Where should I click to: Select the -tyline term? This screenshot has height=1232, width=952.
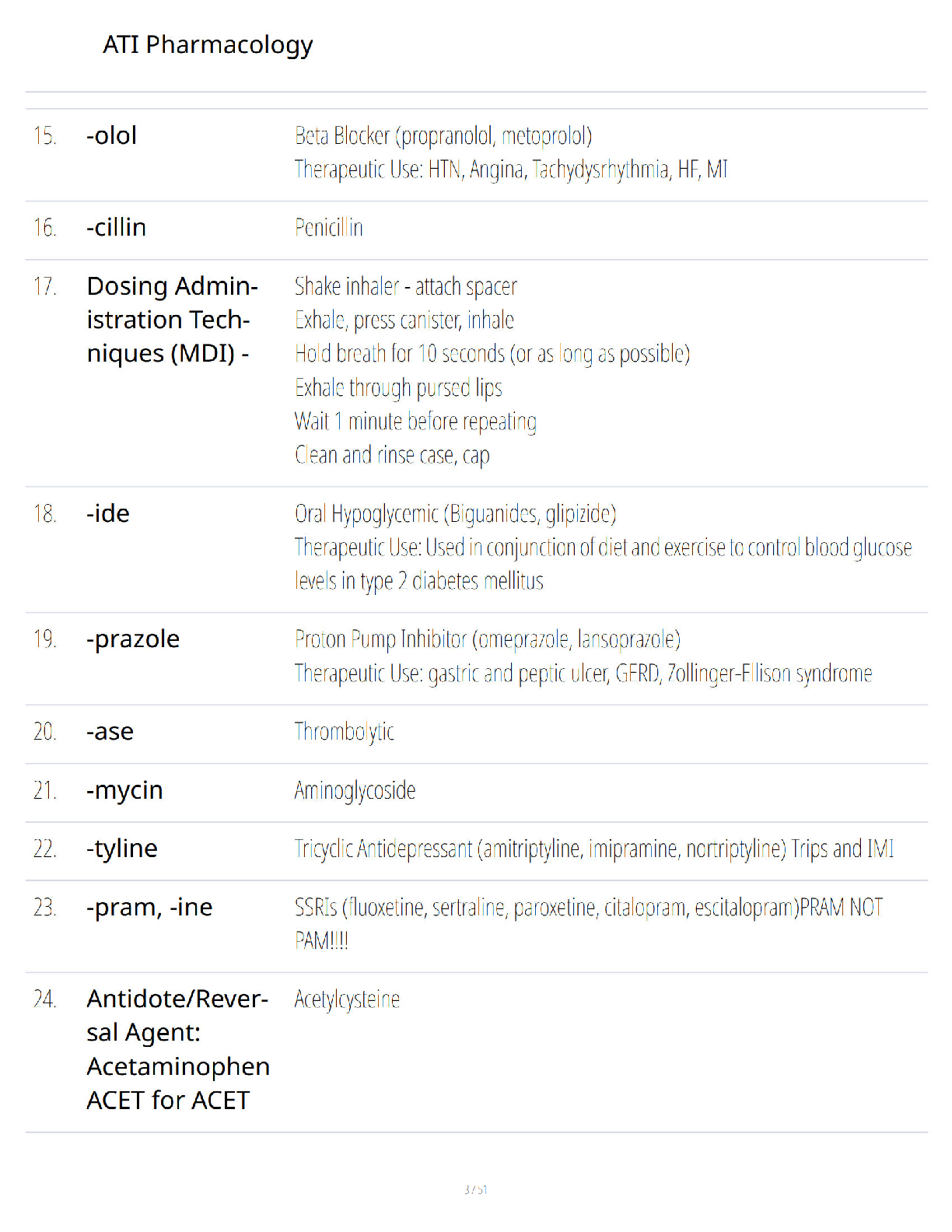tap(122, 849)
